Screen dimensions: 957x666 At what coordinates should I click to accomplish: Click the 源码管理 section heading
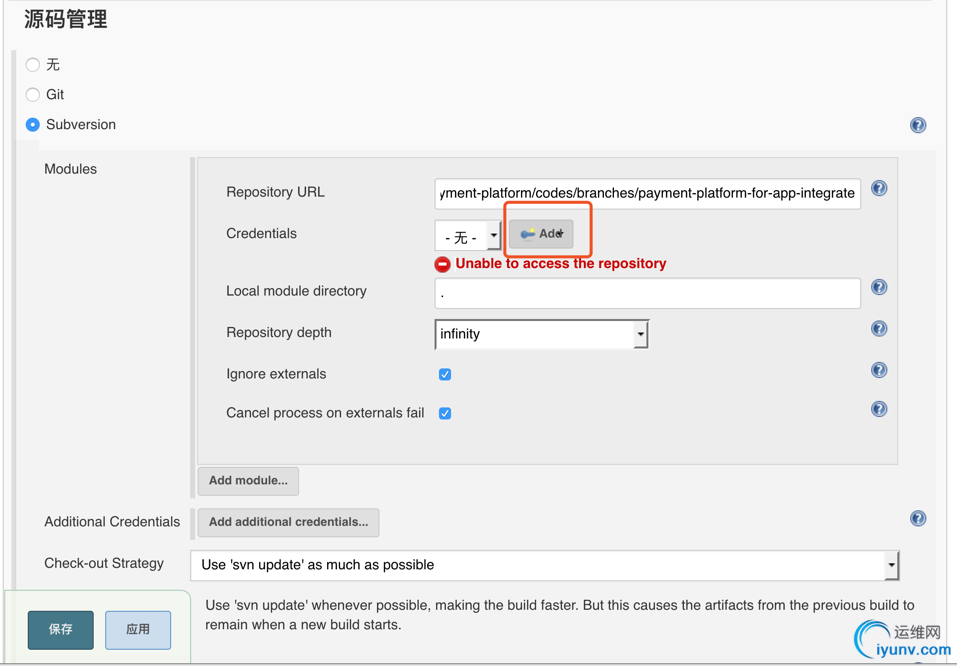pyautogui.click(x=66, y=19)
